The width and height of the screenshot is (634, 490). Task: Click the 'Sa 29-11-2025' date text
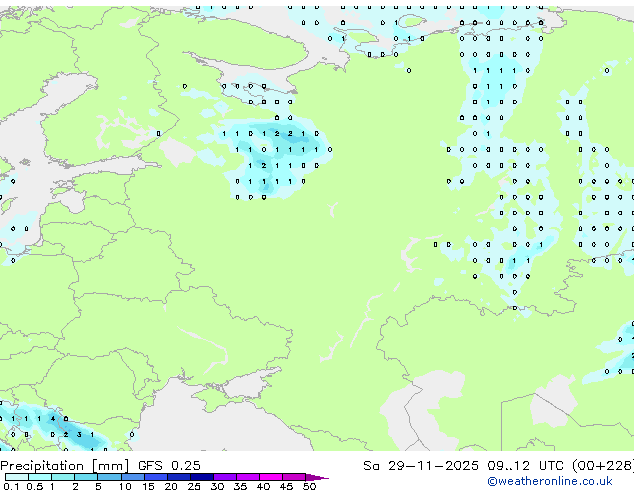tap(421, 466)
